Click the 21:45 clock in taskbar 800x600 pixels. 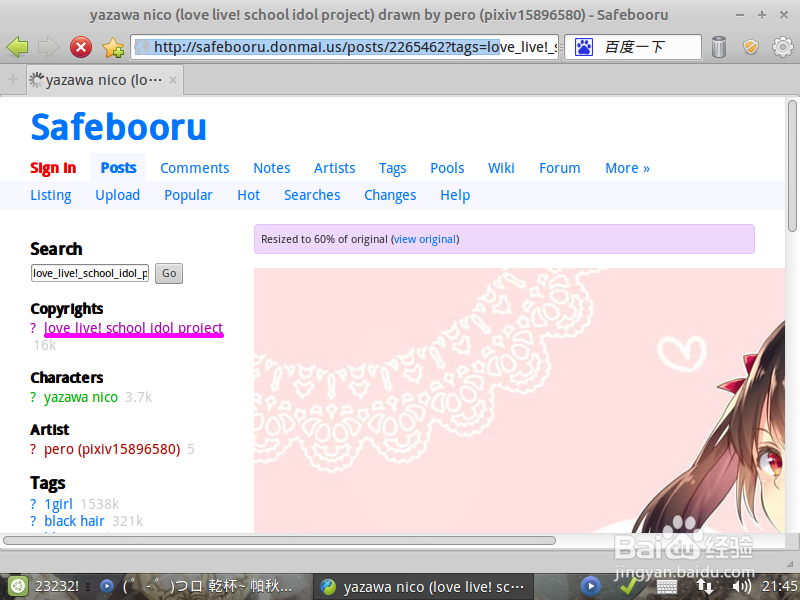pos(780,586)
